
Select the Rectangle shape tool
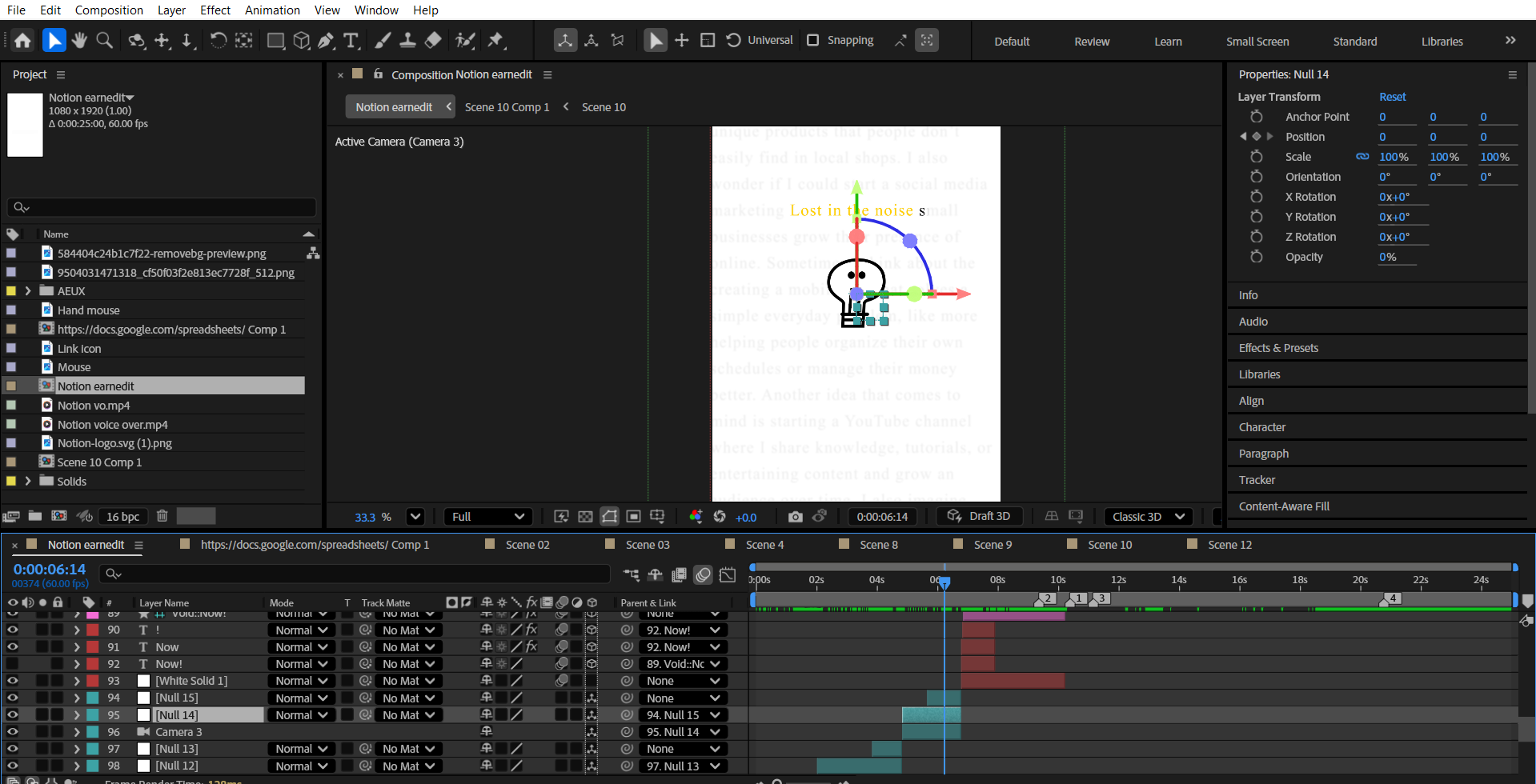pos(275,40)
